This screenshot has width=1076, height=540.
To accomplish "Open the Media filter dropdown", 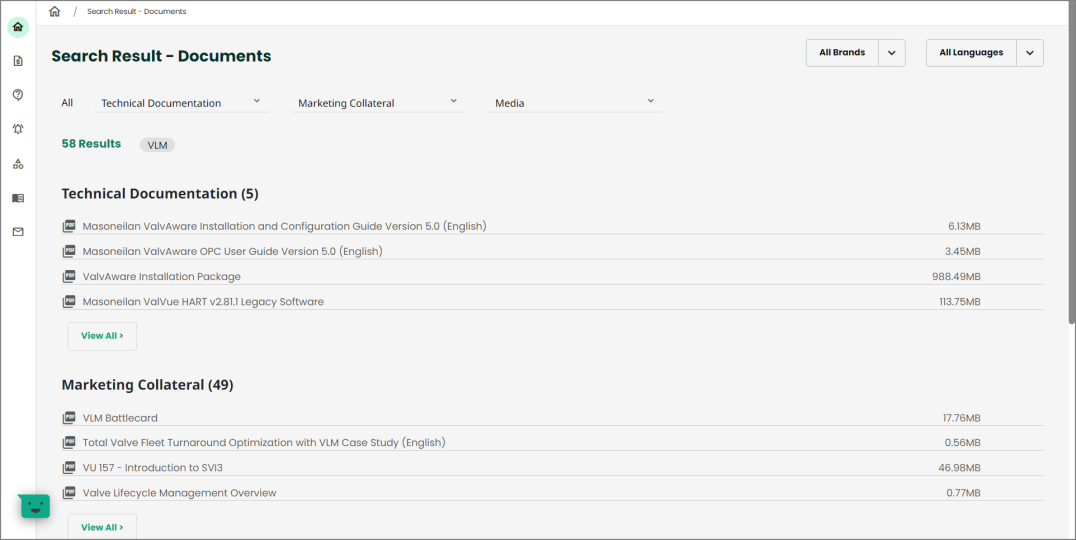I will pyautogui.click(x=574, y=103).
